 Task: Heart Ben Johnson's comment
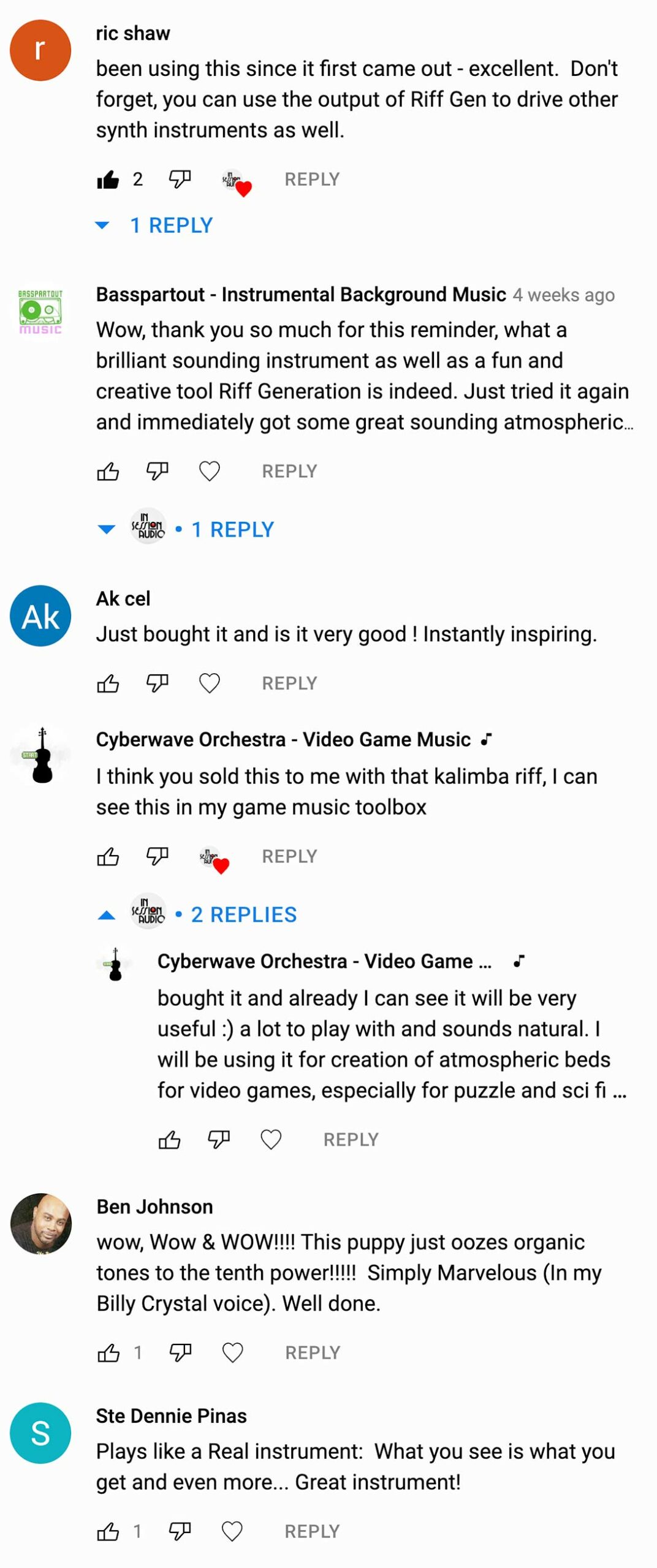tap(232, 1352)
